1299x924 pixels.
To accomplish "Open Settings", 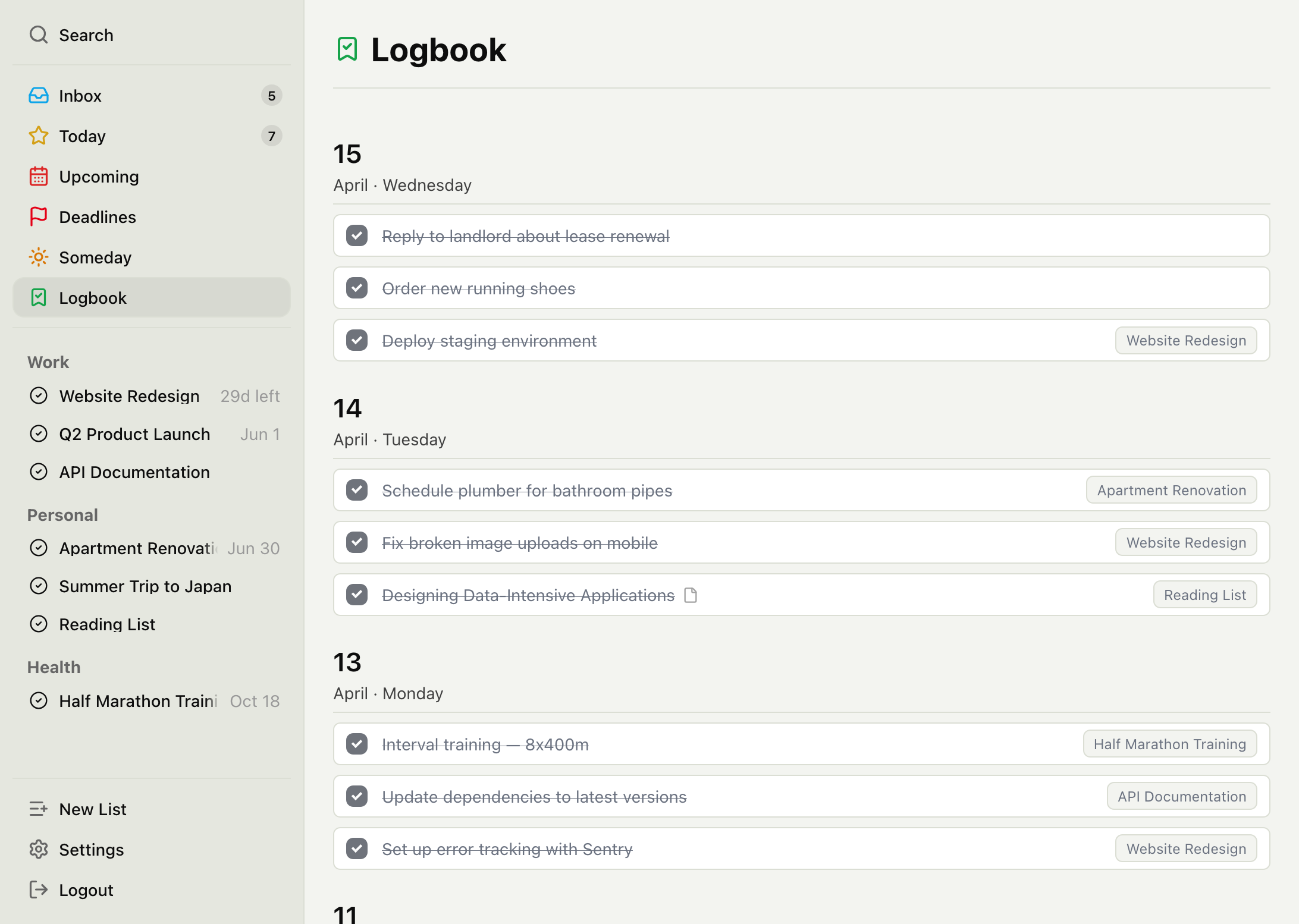I will click(152, 850).
